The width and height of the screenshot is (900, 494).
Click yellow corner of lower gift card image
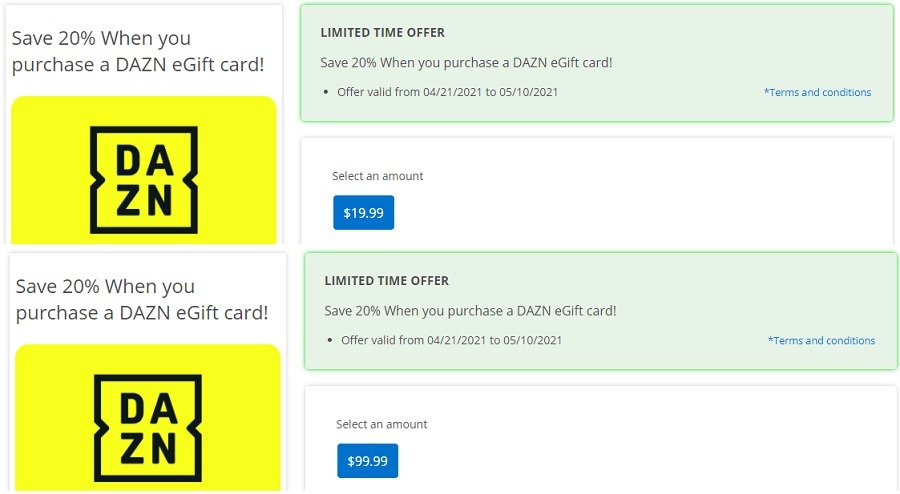pyautogui.click(x=30, y=359)
